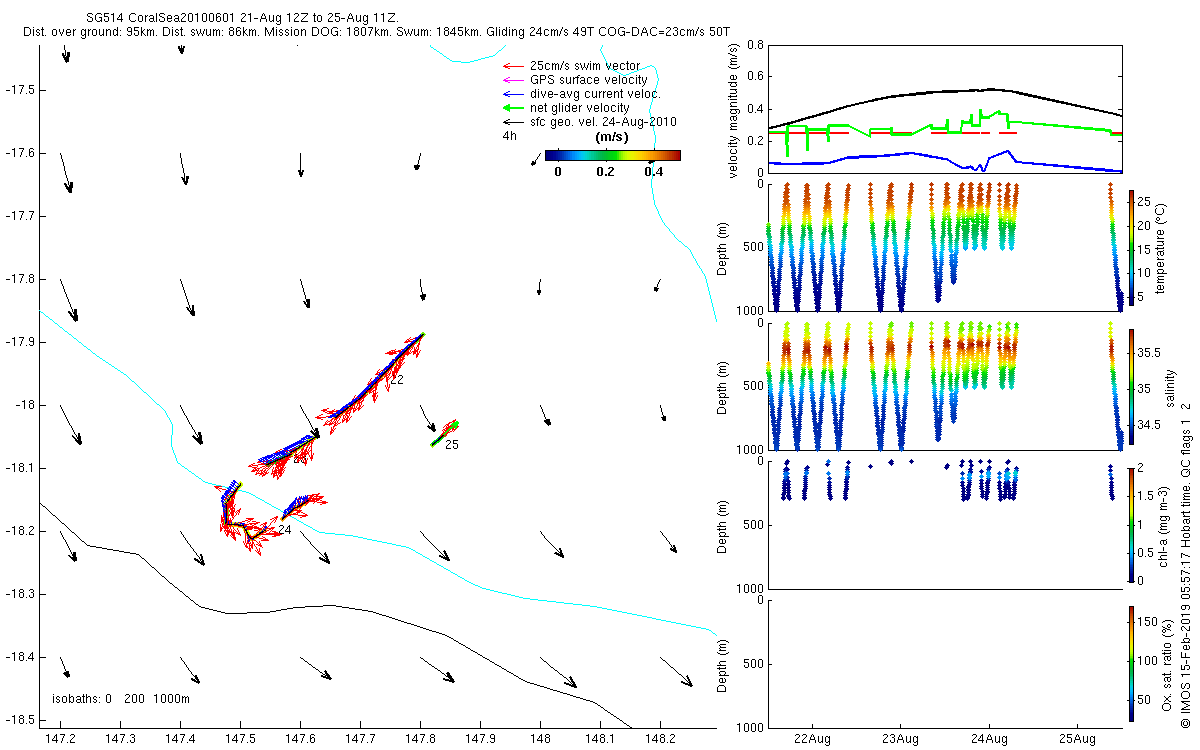The width and height of the screenshot is (1200, 750).
Task: Click the '25Aug' time axis tick label
Action: tap(1078, 738)
